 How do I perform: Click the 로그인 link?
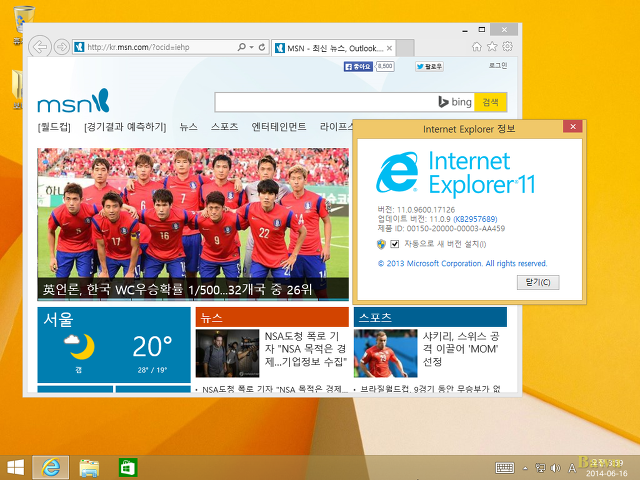click(498, 65)
